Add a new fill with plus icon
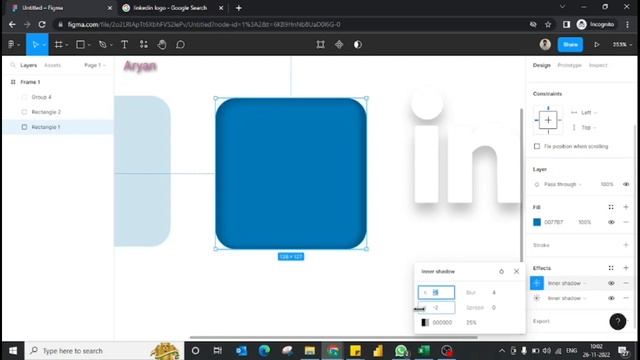 tap(626, 207)
